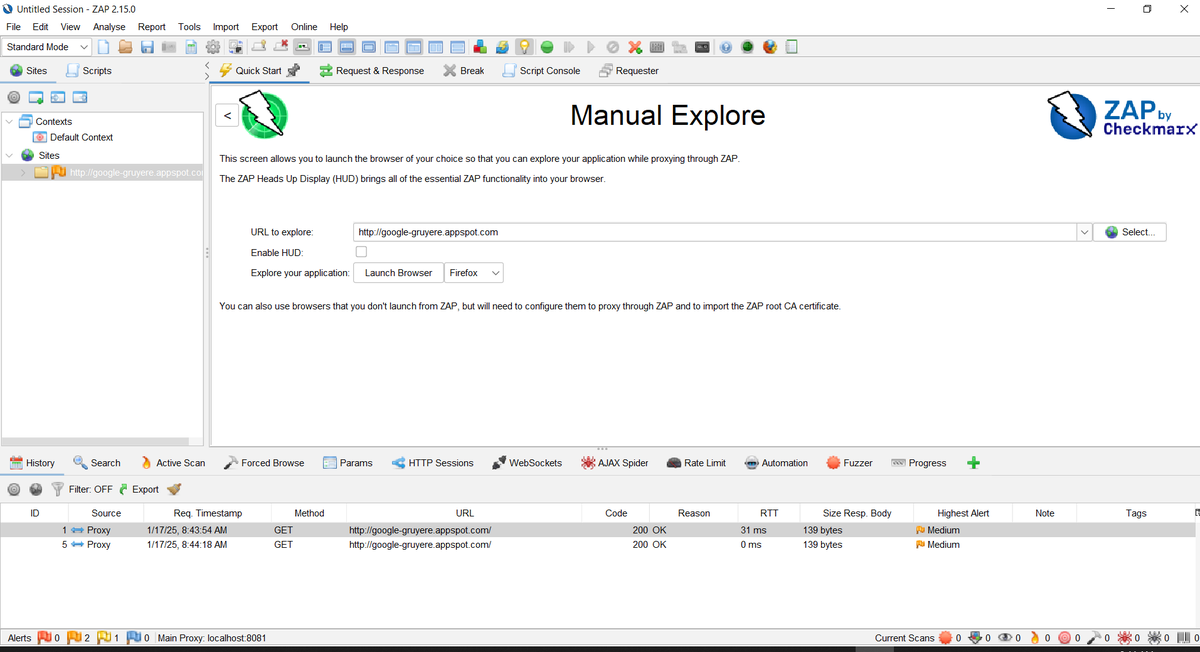Image resolution: width=1200 pixels, height=652 pixels.
Task: Switch to the Fuzzer tab
Action: pos(849,463)
